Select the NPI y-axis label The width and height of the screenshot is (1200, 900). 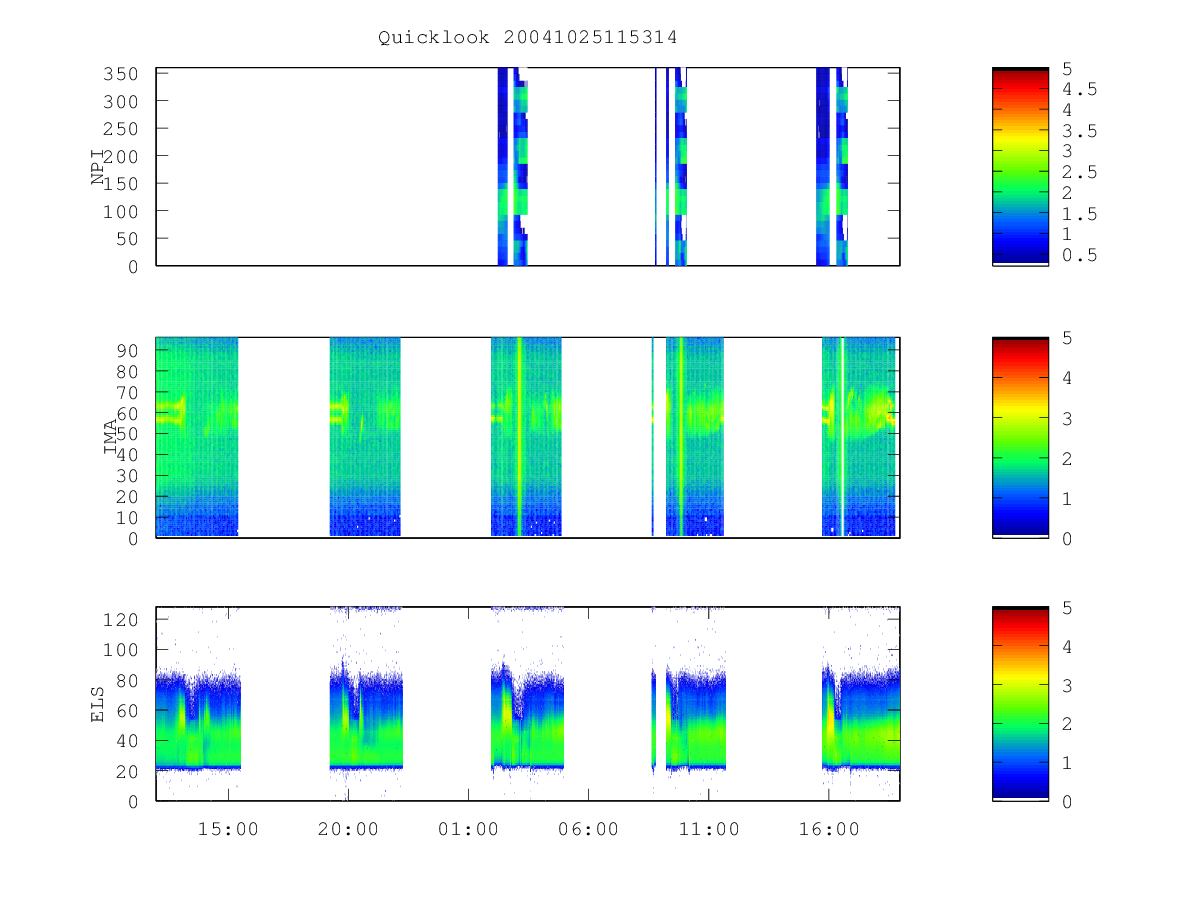[98, 167]
